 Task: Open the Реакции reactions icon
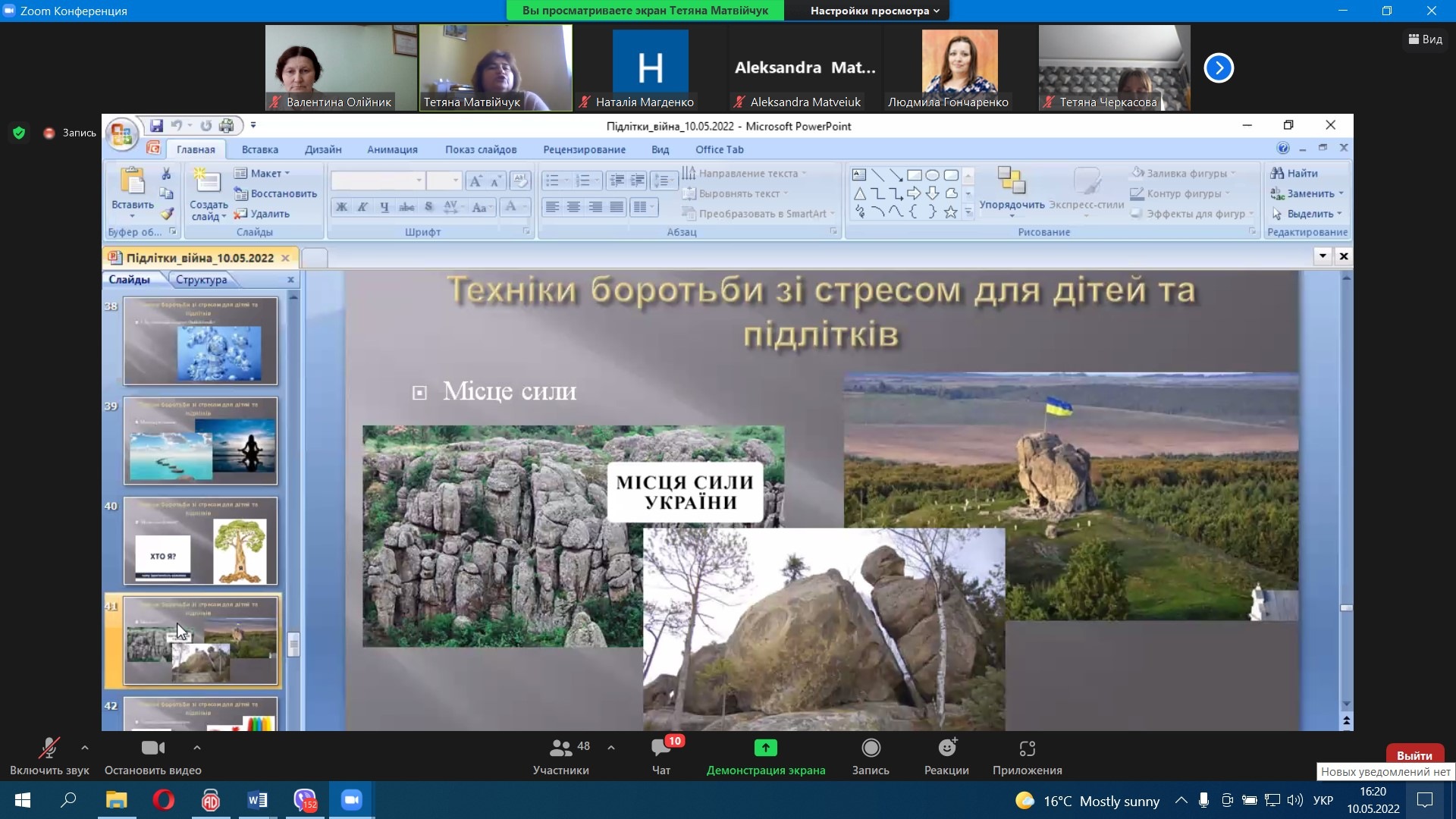tap(946, 749)
